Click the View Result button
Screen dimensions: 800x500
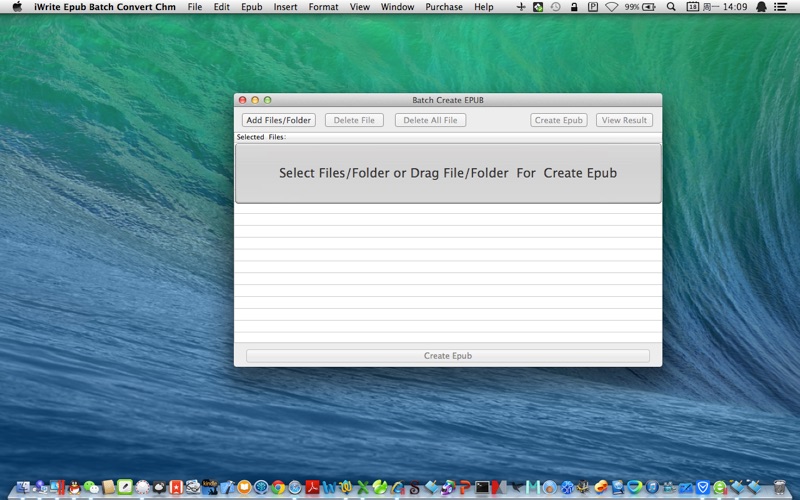click(x=624, y=120)
